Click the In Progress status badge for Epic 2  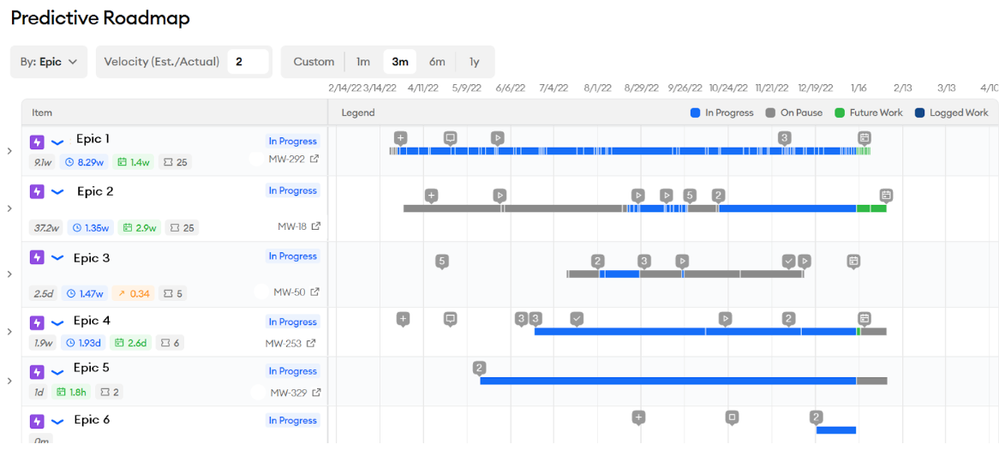[292, 191]
